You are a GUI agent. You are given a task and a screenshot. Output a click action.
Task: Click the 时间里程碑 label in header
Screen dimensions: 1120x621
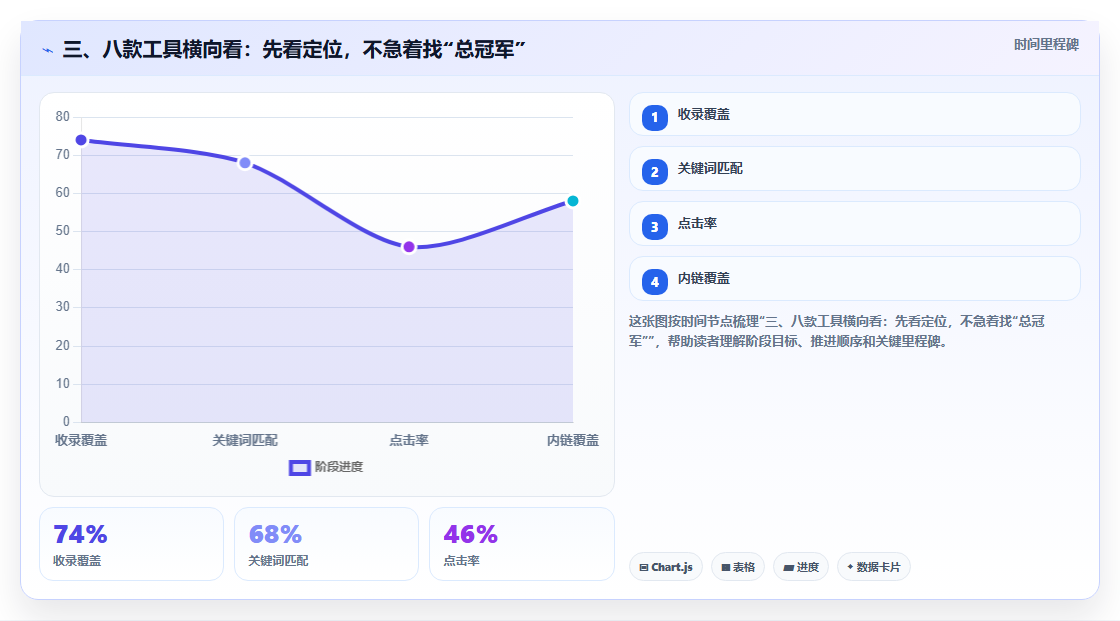pos(1046,44)
